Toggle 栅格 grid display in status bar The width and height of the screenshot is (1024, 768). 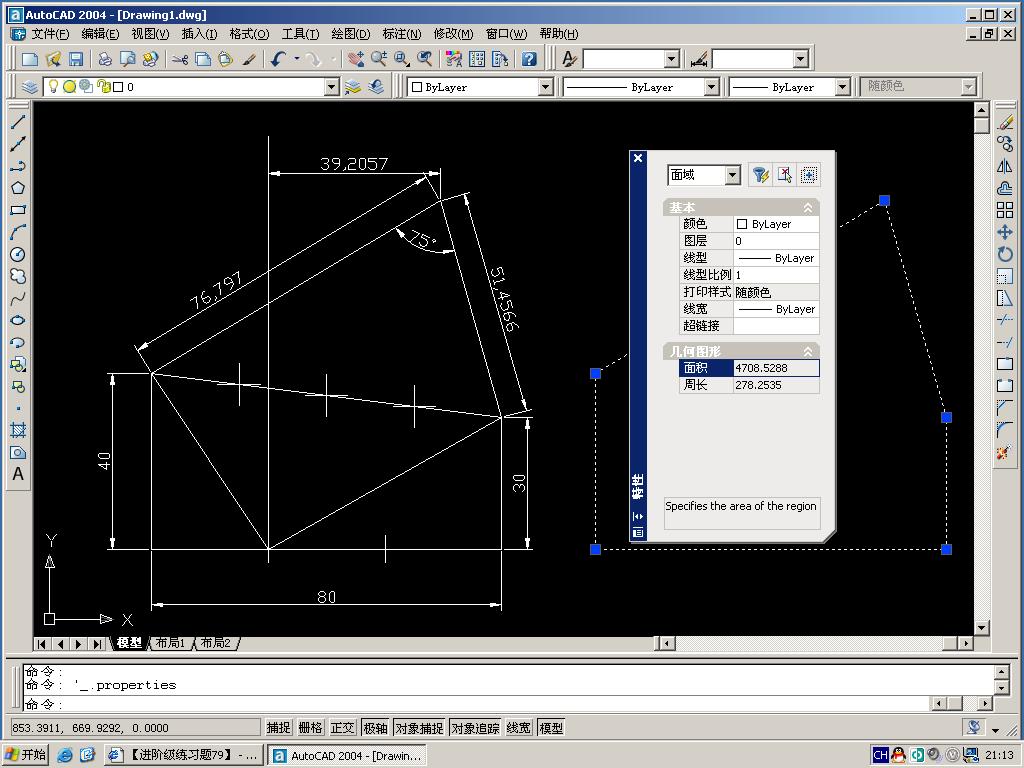(x=310, y=728)
